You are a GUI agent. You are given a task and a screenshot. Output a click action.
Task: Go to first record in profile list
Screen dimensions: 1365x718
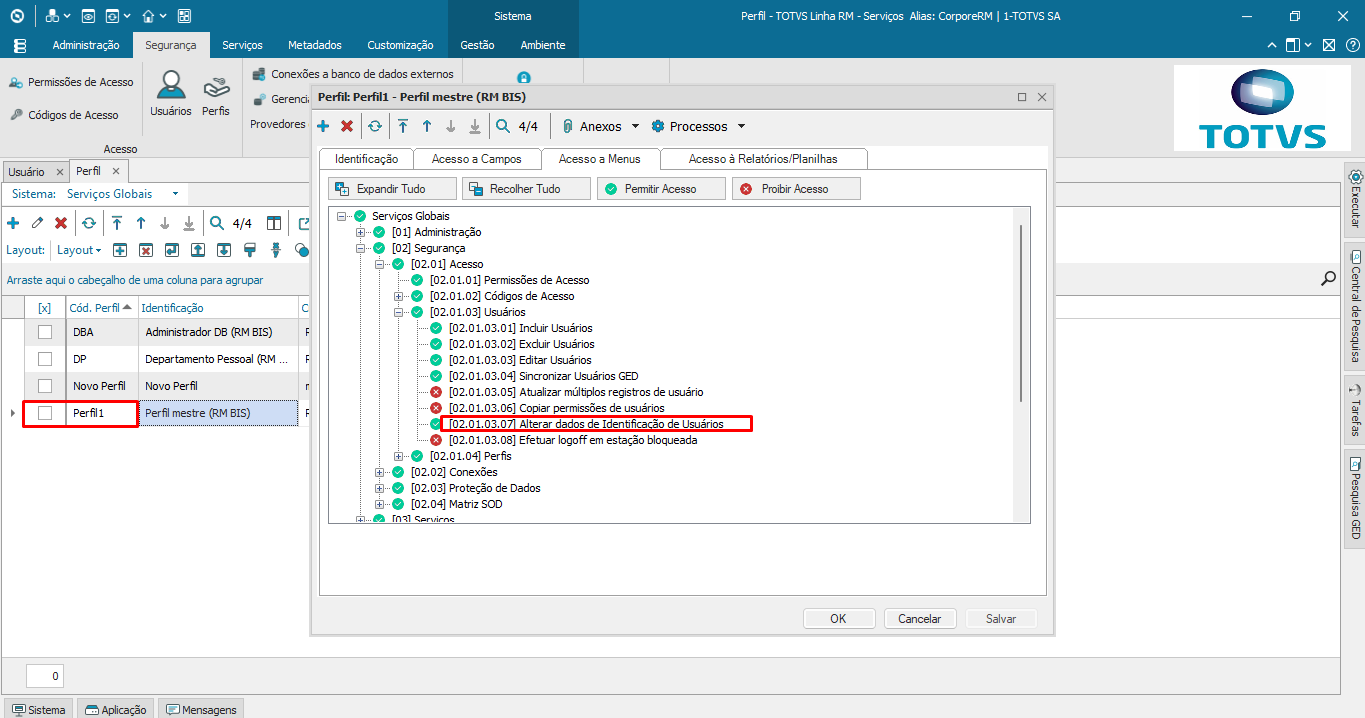click(x=117, y=223)
